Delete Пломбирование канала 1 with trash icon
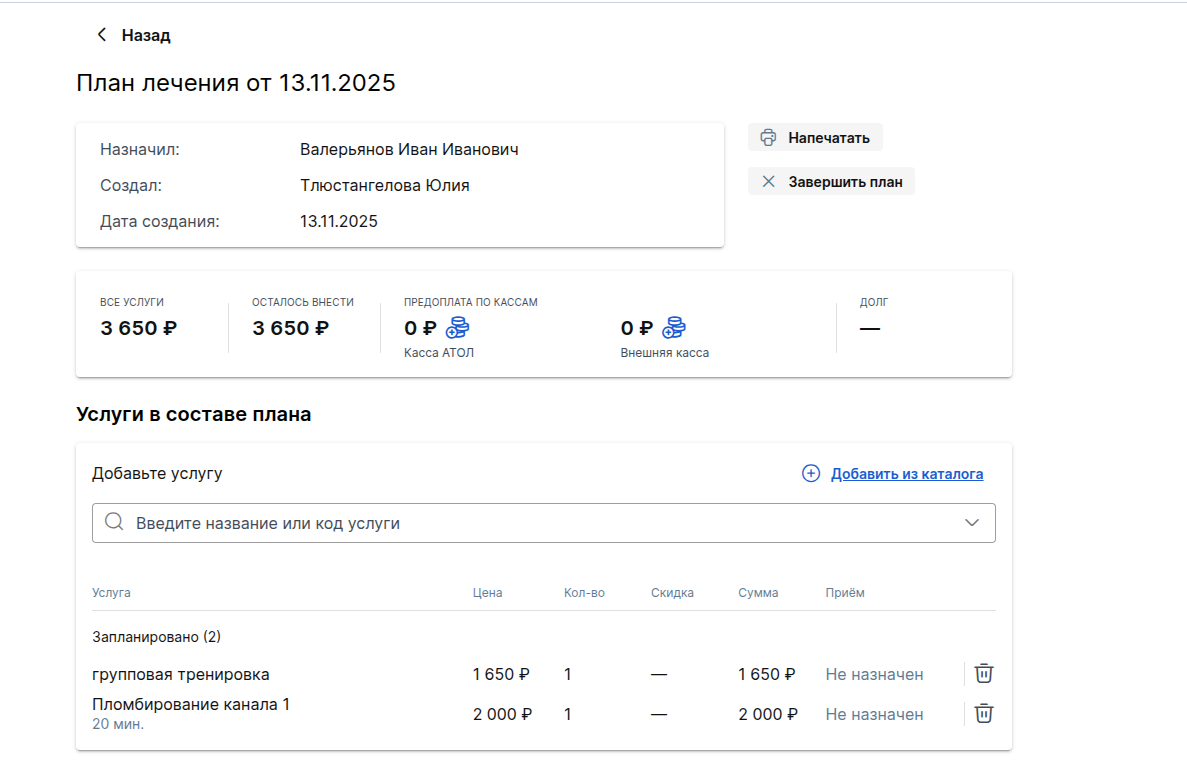Viewport: 1187px width, 778px height. 984,713
